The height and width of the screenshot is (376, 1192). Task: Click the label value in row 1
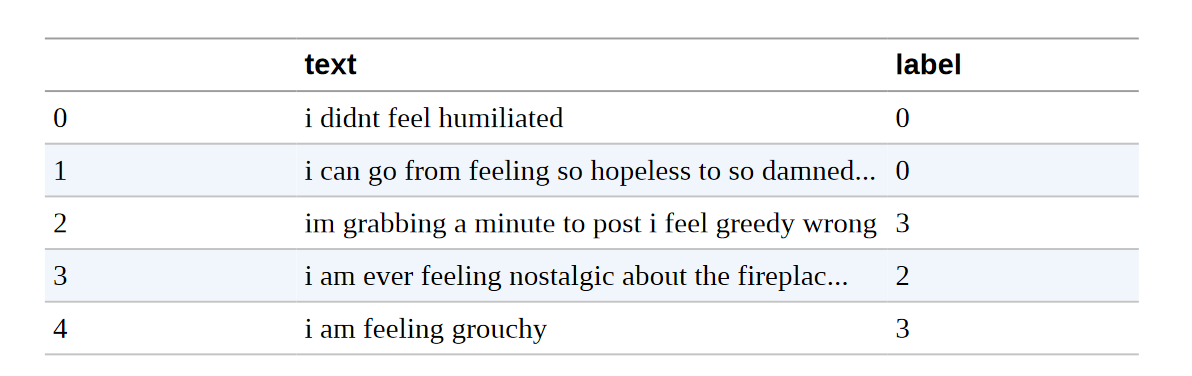[902, 171]
